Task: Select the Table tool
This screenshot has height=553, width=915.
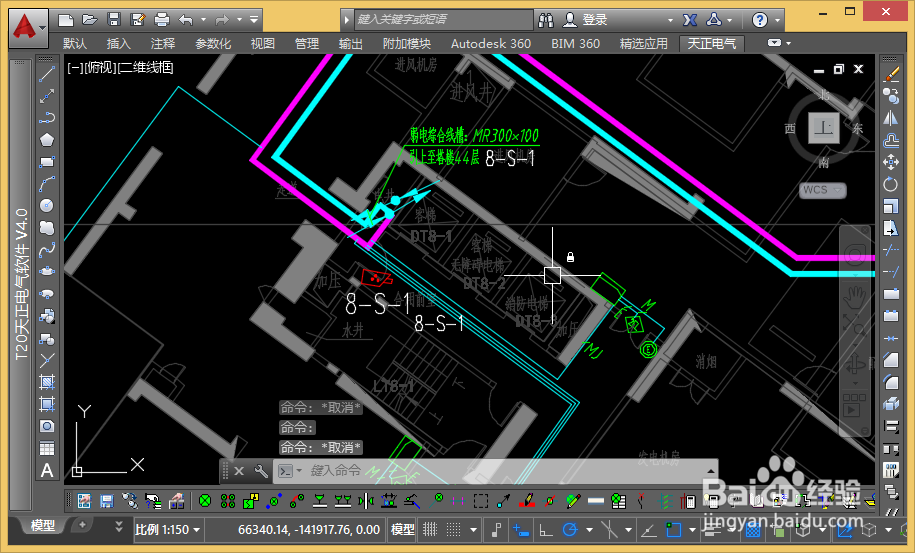Action: pyautogui.click(x=47, y=448)
